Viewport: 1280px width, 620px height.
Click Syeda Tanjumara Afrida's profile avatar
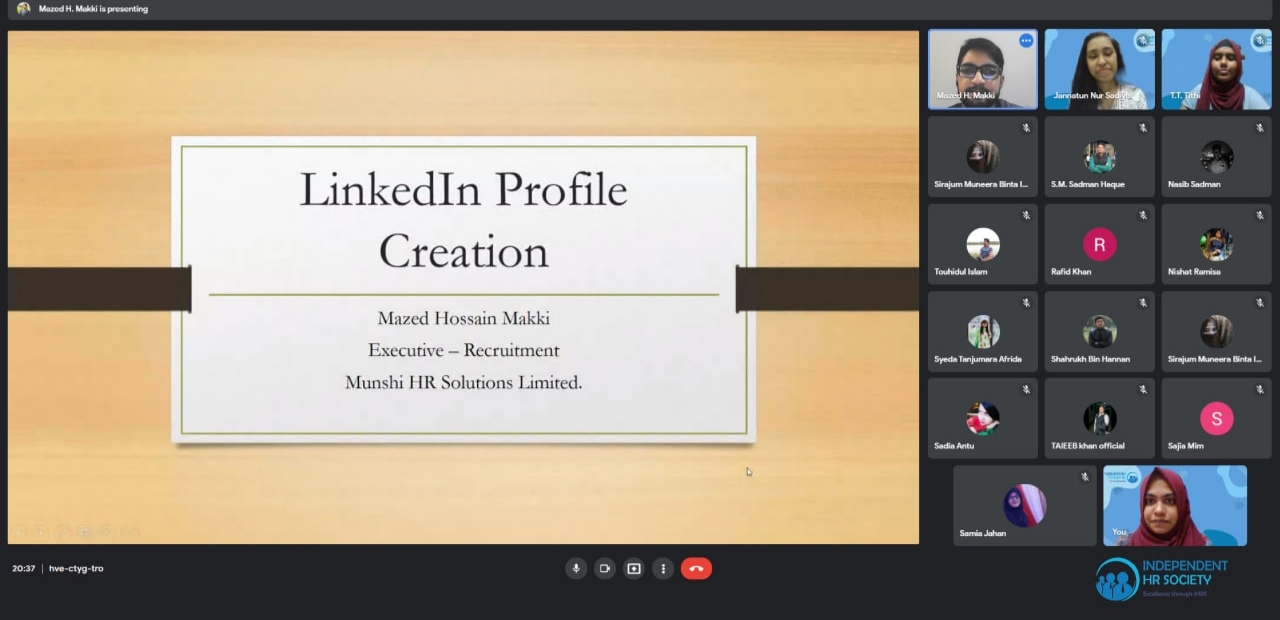point(983,331)
